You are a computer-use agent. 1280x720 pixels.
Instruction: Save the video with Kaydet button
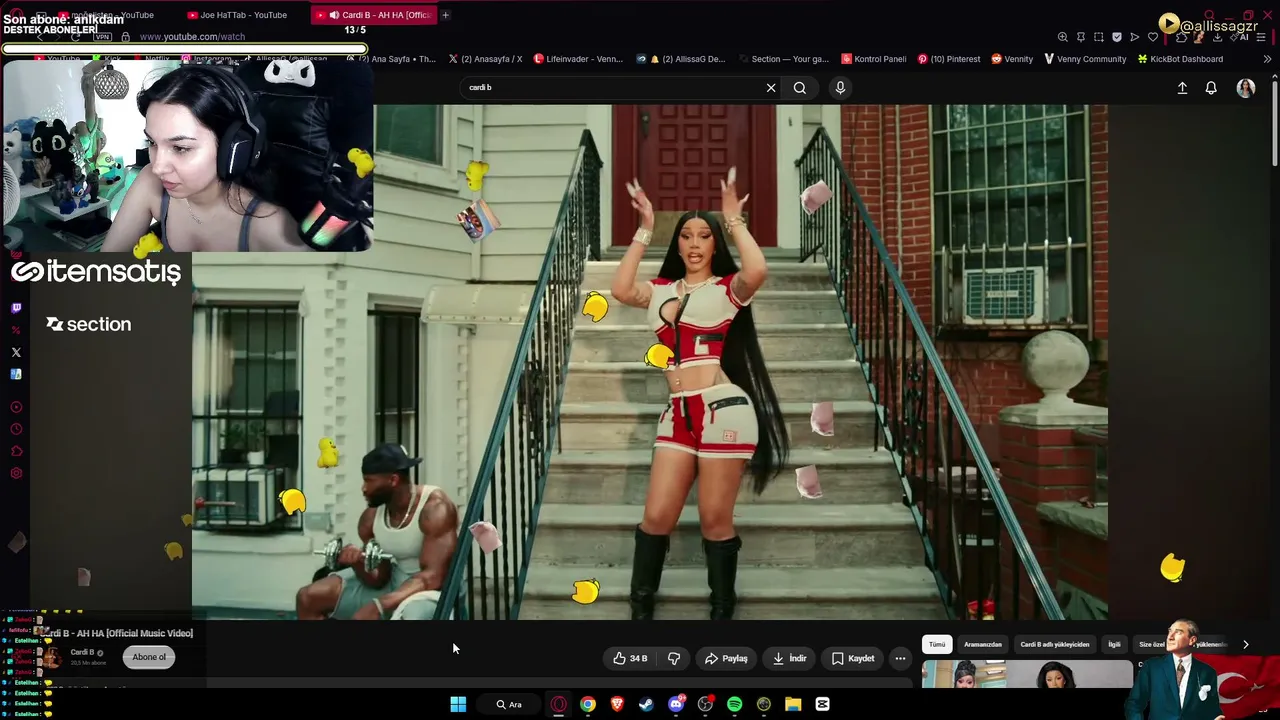[x=853, y=658]
